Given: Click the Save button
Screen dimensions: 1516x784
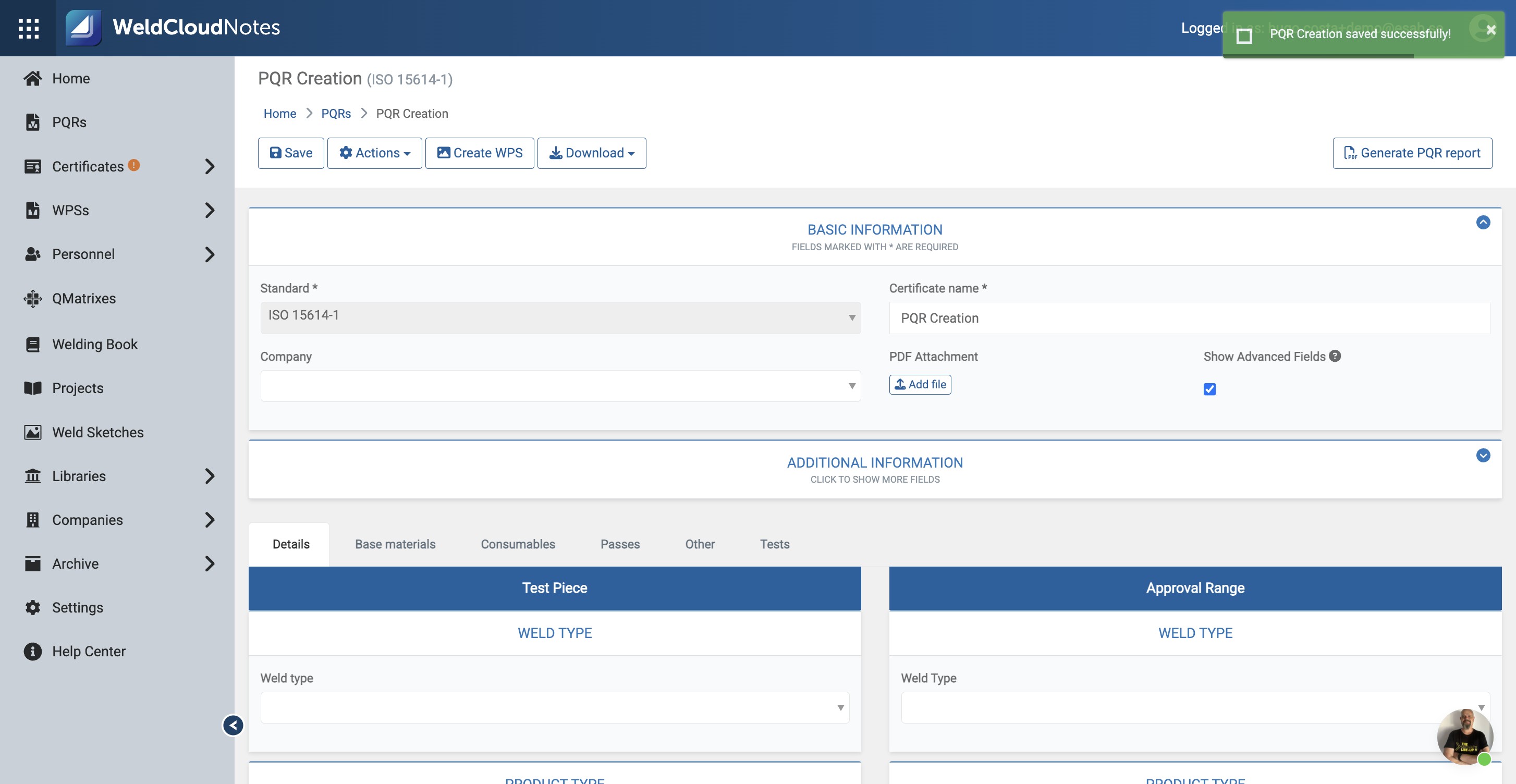Looking at the screenshot, I should 291,153.
